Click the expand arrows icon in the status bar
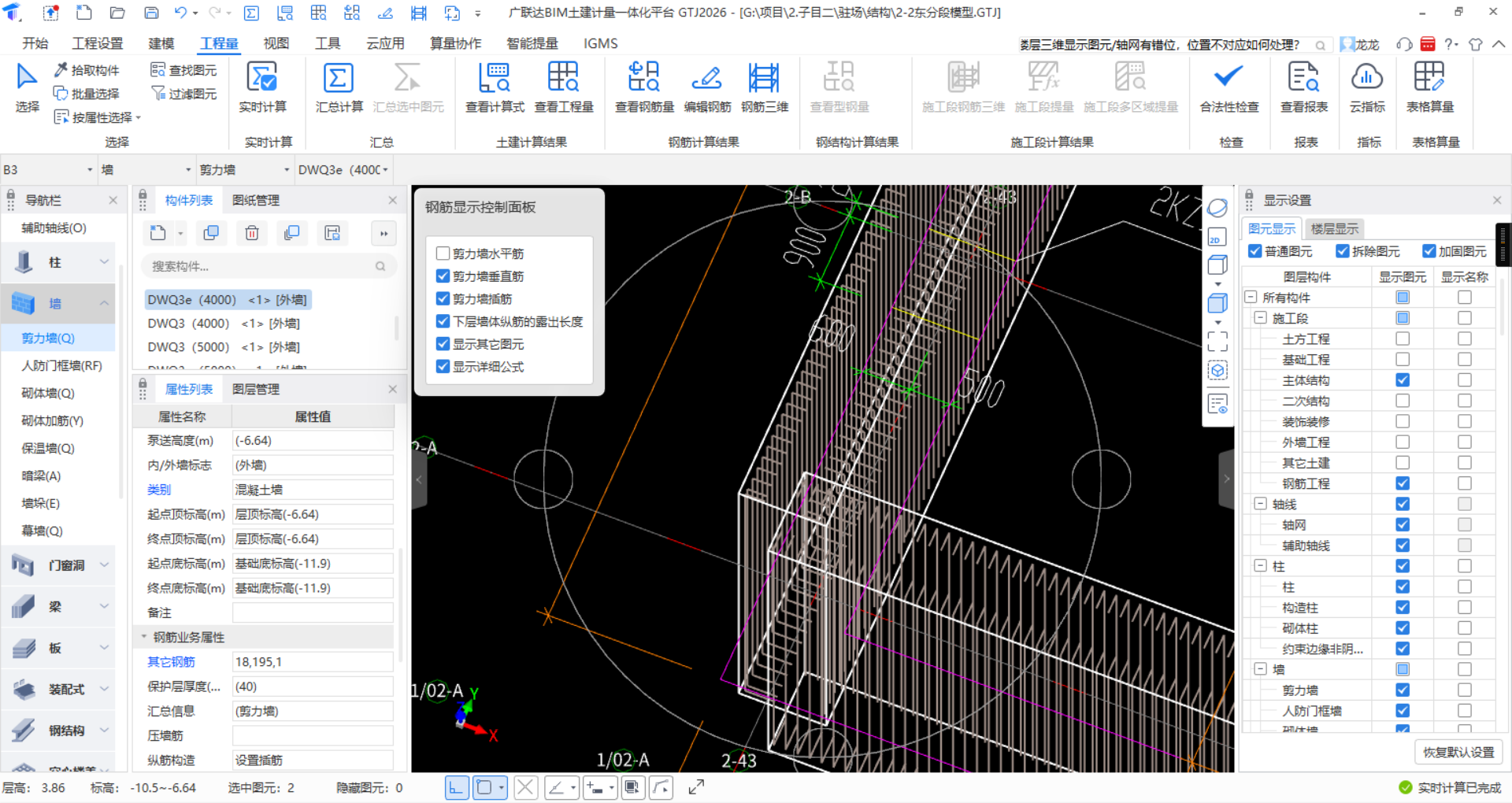Screen dimensions: 1512x803 (696, 787)
